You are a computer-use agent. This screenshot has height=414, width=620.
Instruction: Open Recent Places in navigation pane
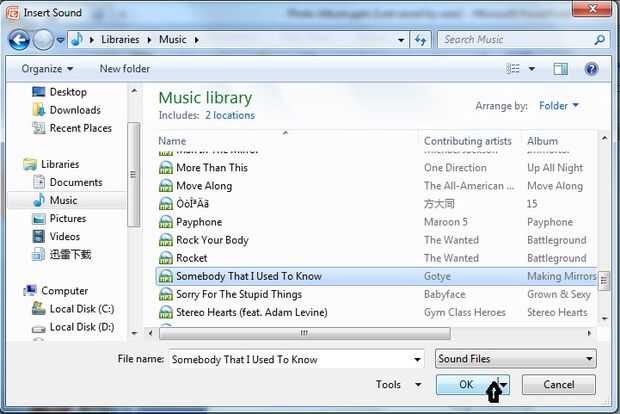pyautogui.click(x=81, y=128)
